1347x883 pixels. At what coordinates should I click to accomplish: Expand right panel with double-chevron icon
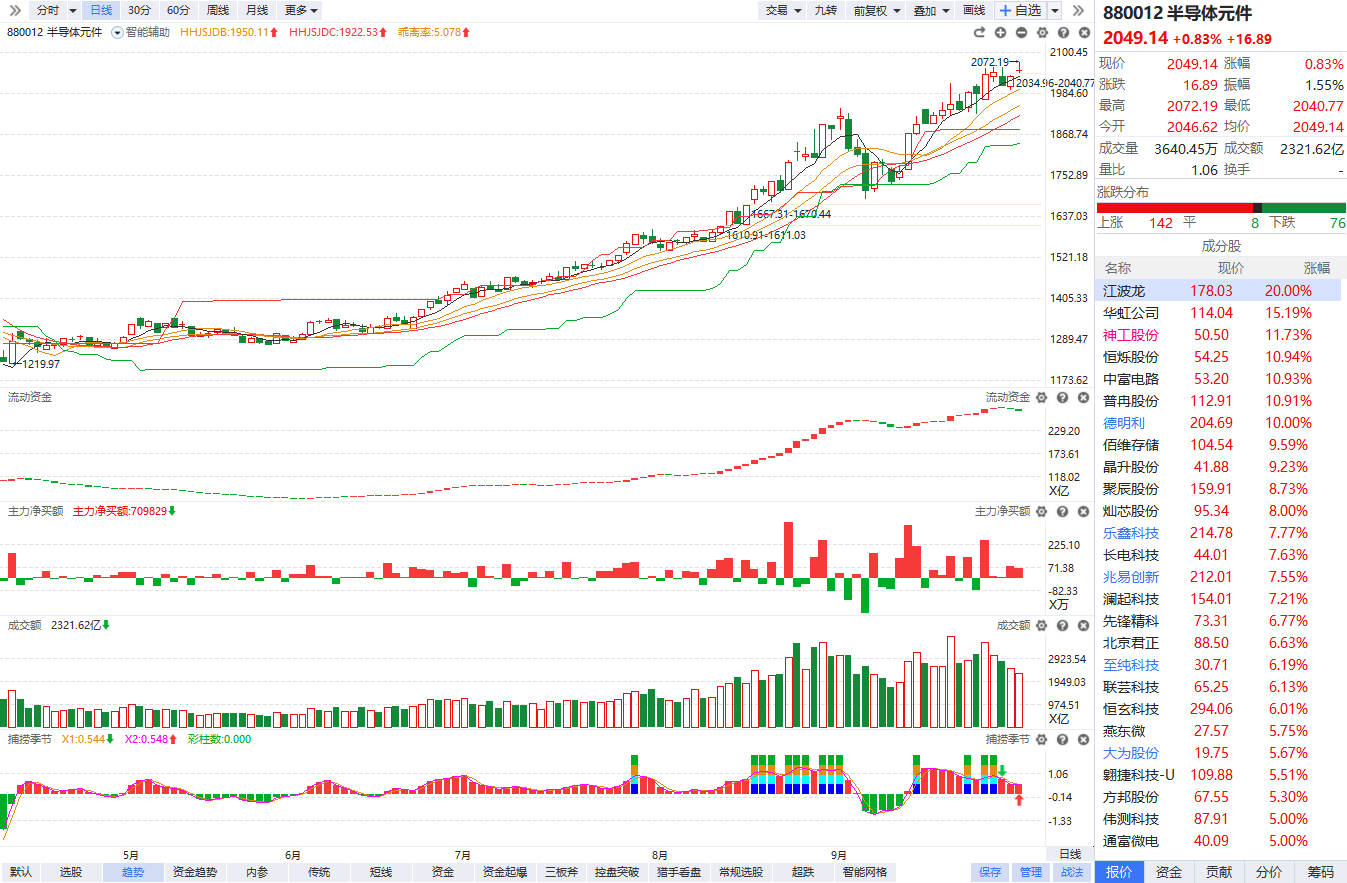[x=1078, y=10]
